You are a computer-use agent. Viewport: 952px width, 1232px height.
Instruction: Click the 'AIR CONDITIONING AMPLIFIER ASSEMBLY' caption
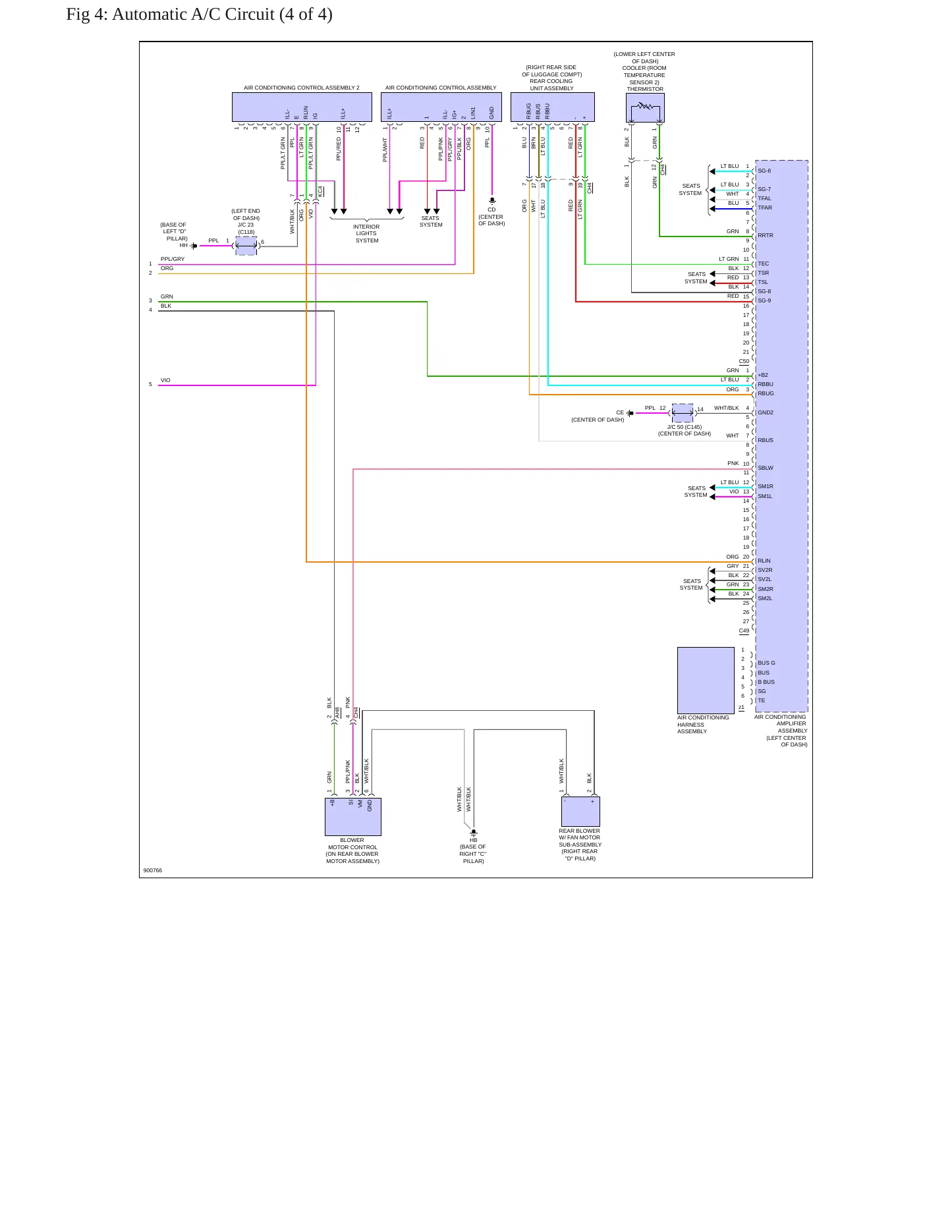tap(781, 724)
